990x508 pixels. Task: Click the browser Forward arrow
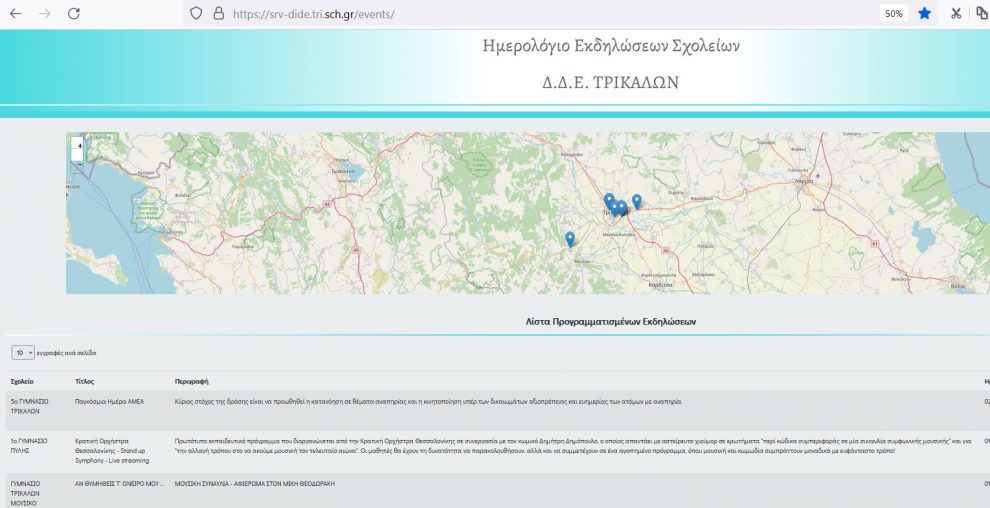point(44,14)
